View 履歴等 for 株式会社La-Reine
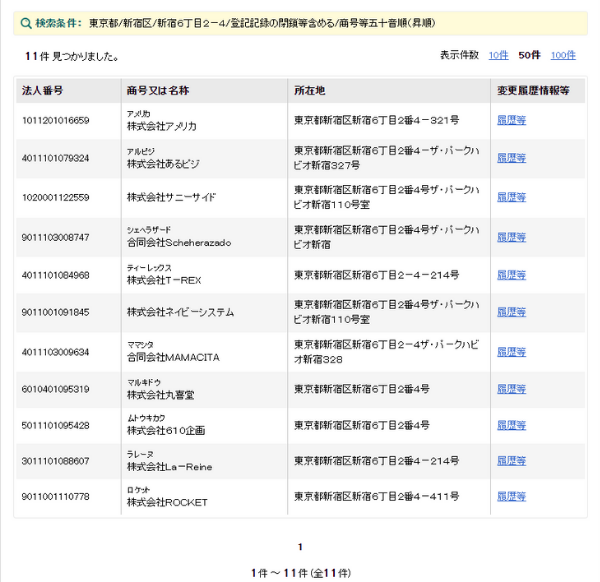The height and width of the screenshot is (582, 600). (x=511, y=461)
